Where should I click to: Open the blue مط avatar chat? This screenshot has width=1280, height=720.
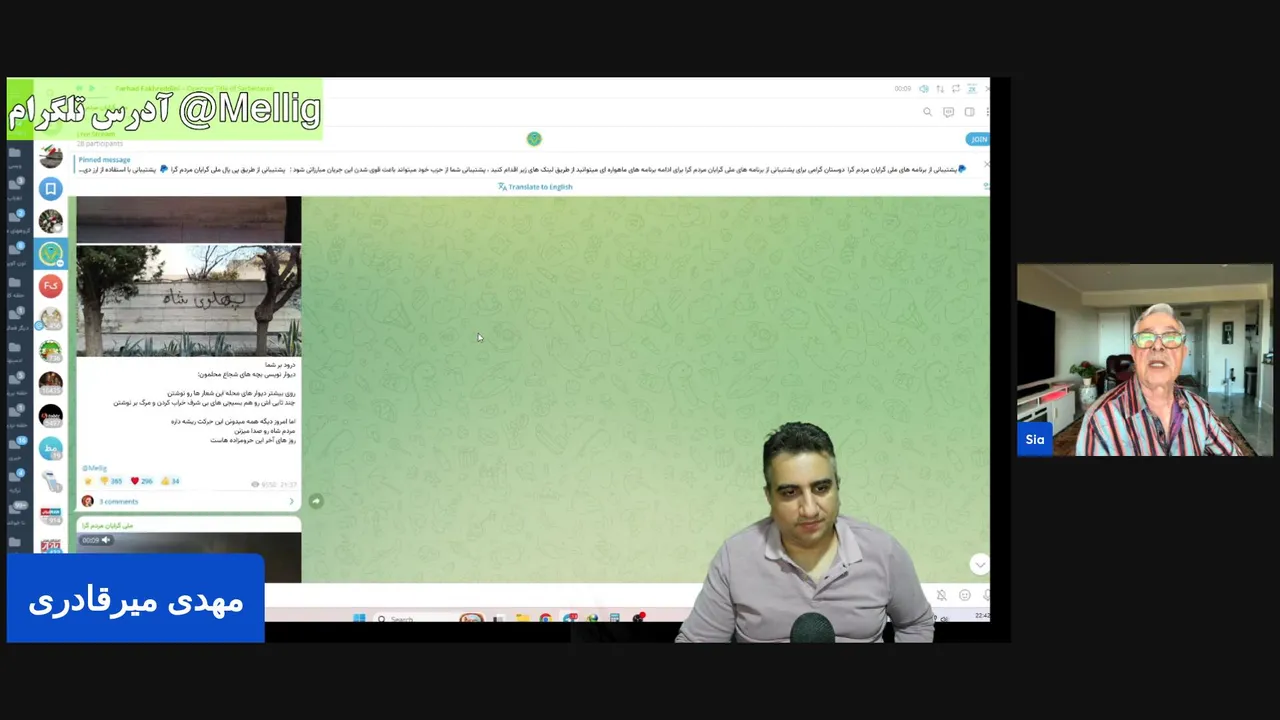(51, 449)
